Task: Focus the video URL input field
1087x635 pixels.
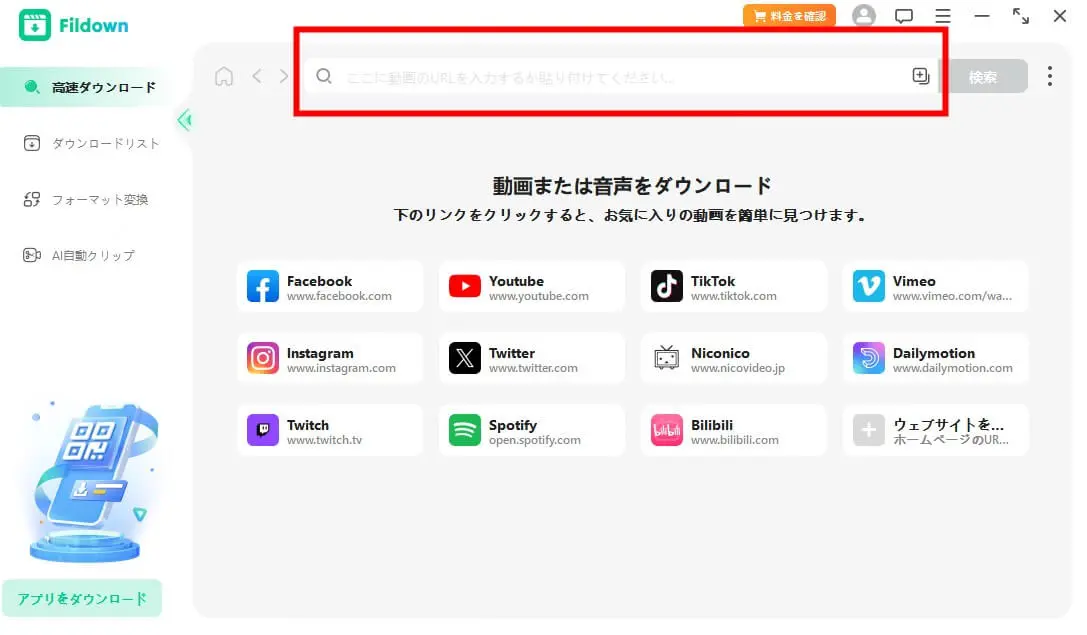Action: pos(620,76)
